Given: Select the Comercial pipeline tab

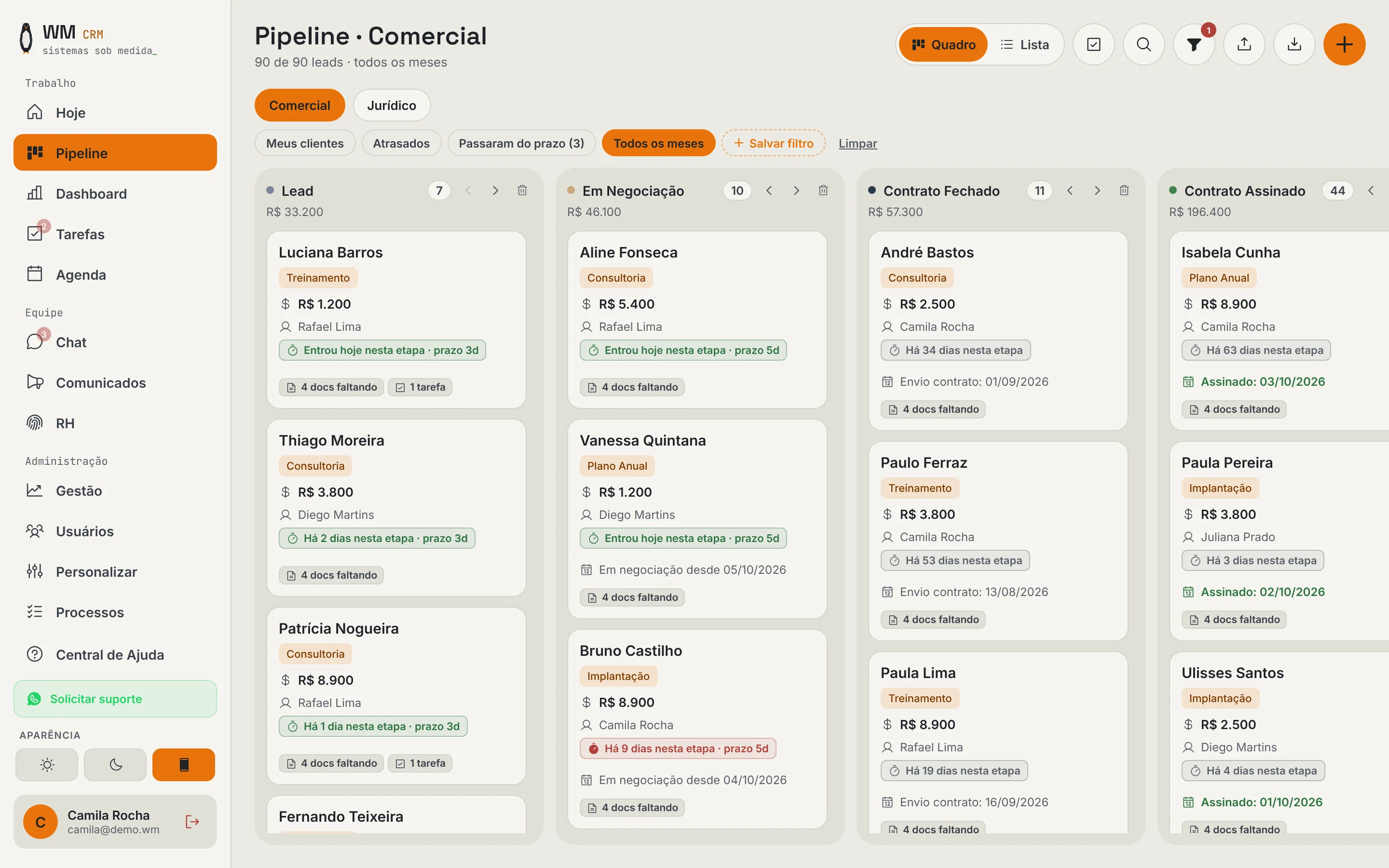Looking at the screenshot, I should [300, 105].
